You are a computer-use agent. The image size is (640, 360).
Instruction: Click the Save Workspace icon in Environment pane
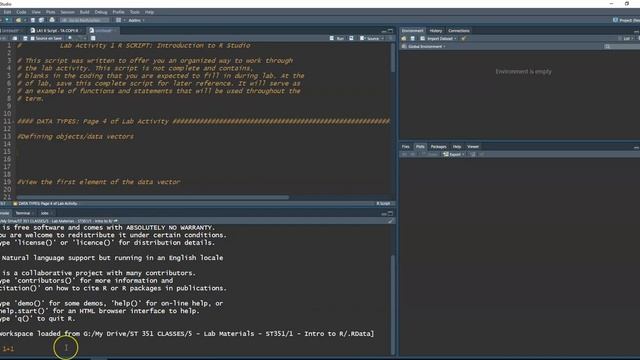(412, 38)
